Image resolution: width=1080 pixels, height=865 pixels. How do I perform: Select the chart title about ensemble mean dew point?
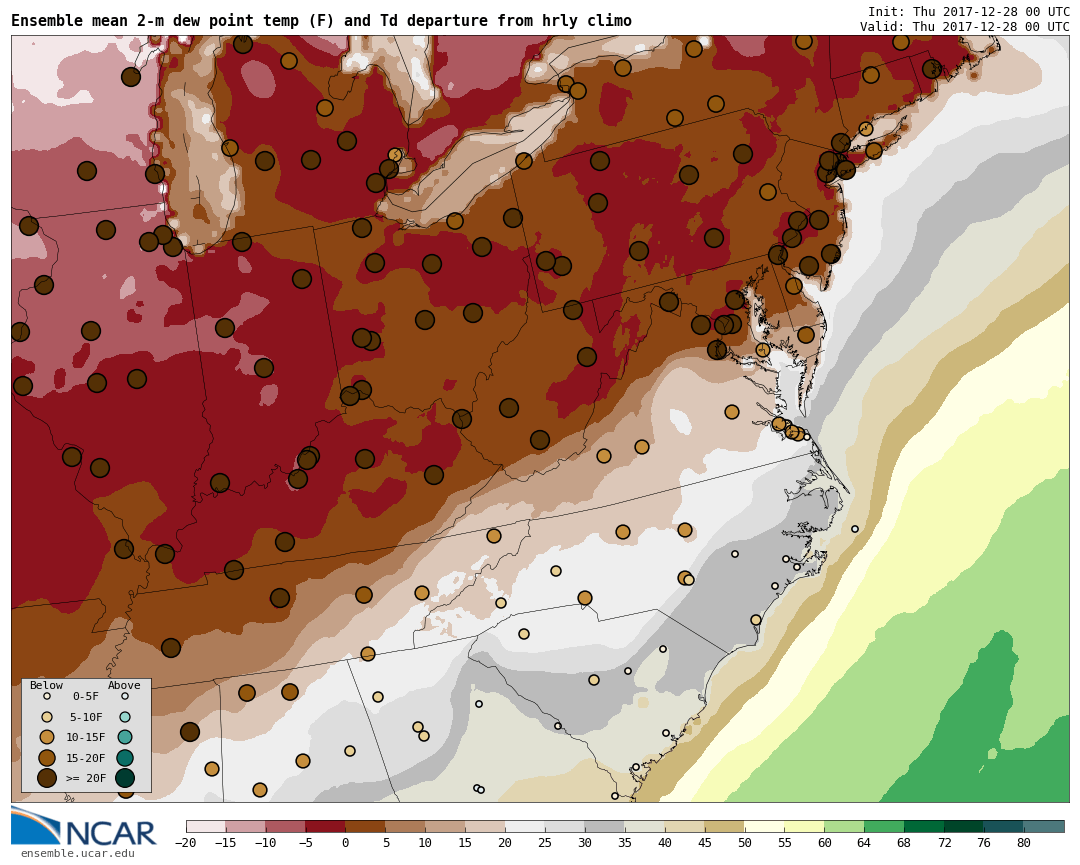coord(322,21)
